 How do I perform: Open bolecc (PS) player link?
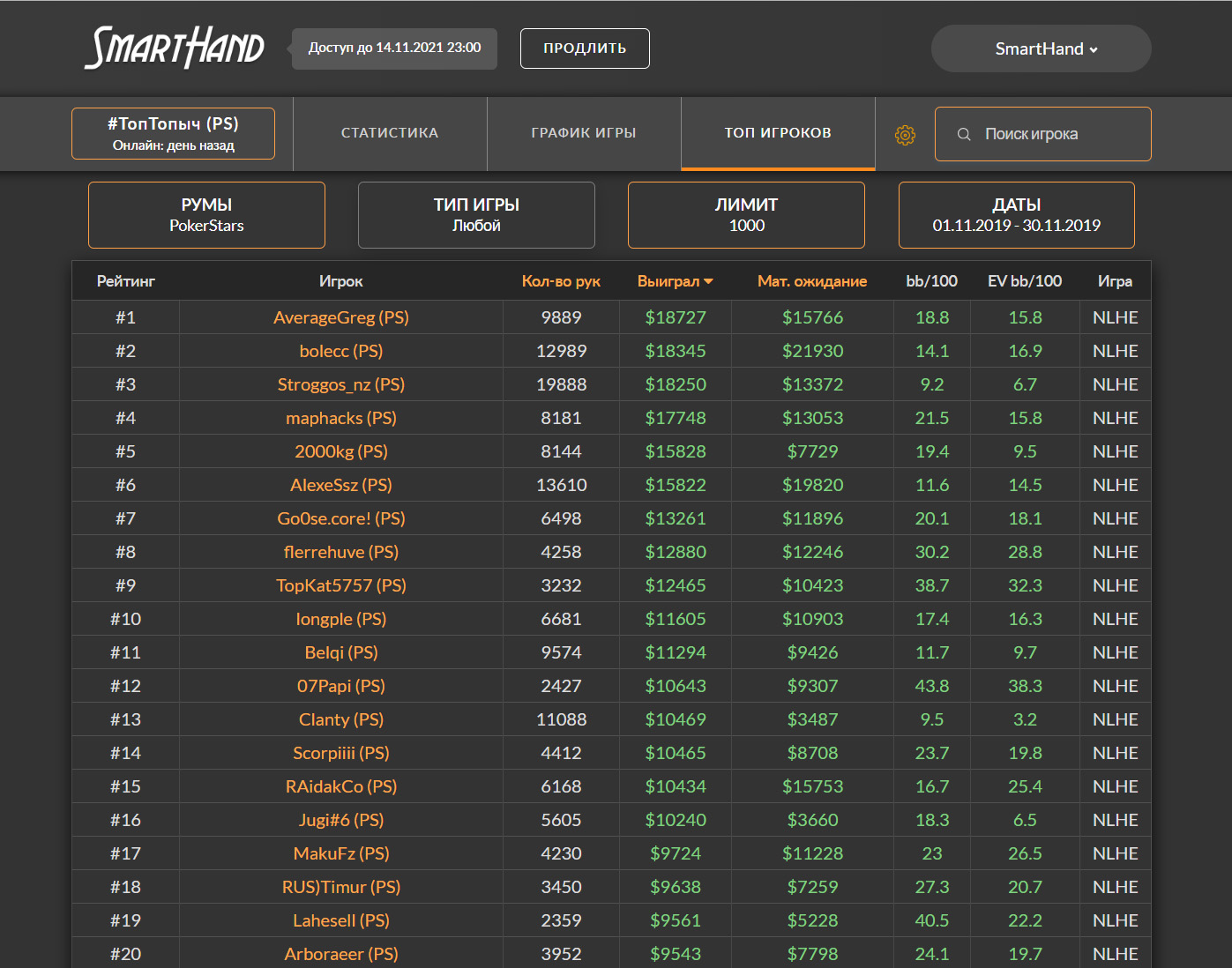point(341,351)
